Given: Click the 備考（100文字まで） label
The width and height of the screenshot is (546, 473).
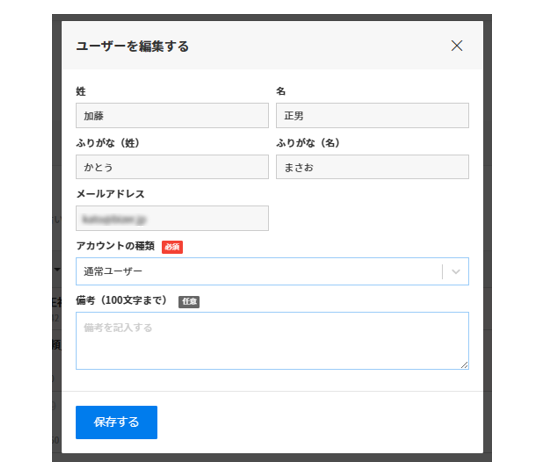Looking at the screenshot, I should pos(122,300).
